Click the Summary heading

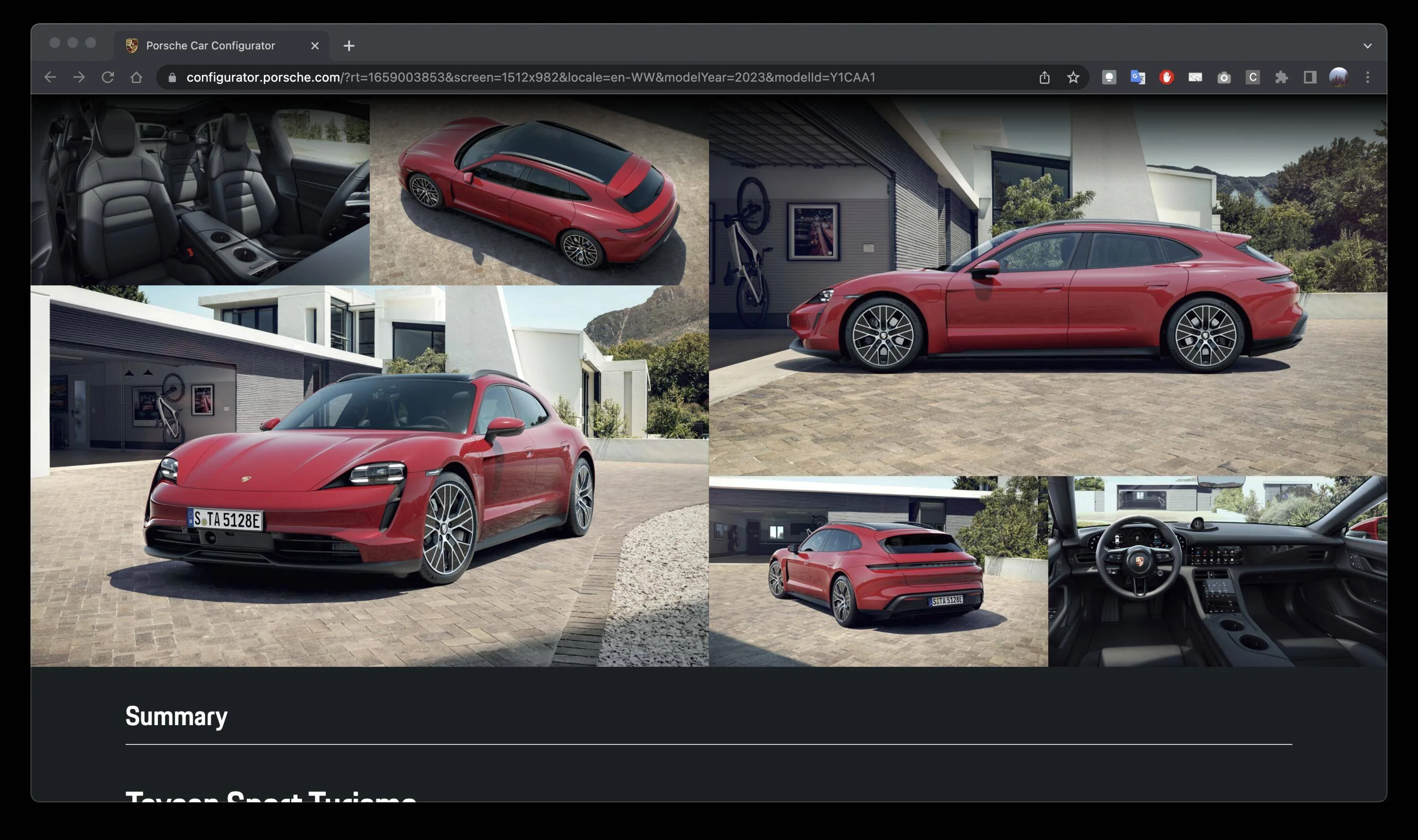(176, 717)
